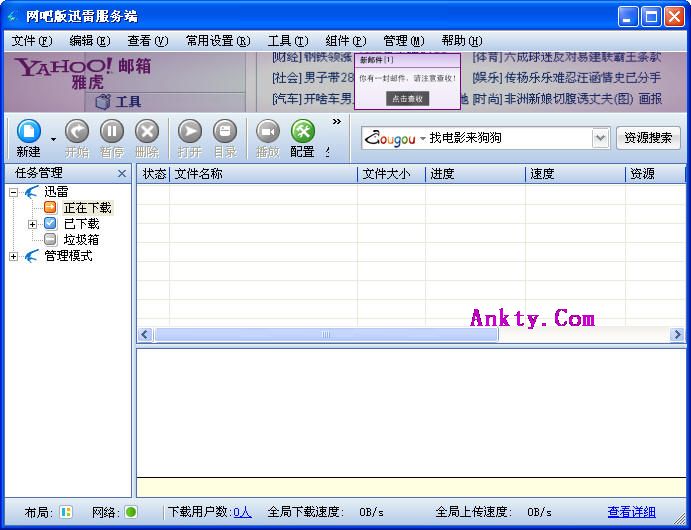Click the 找电影来狗狗 search input field

click(x=509, y=138)
